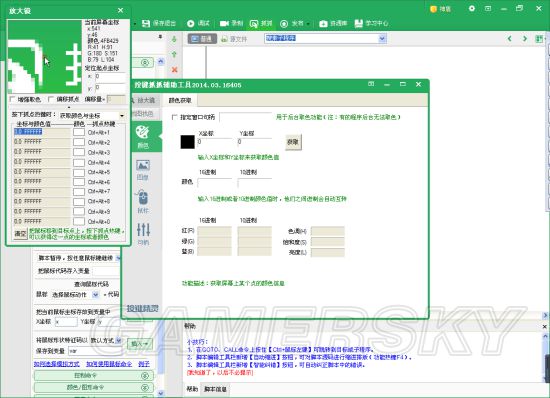This screenshot has width=550, height=398.
Task: Switch to the 普通 view tab
Action: click(202, 39)
